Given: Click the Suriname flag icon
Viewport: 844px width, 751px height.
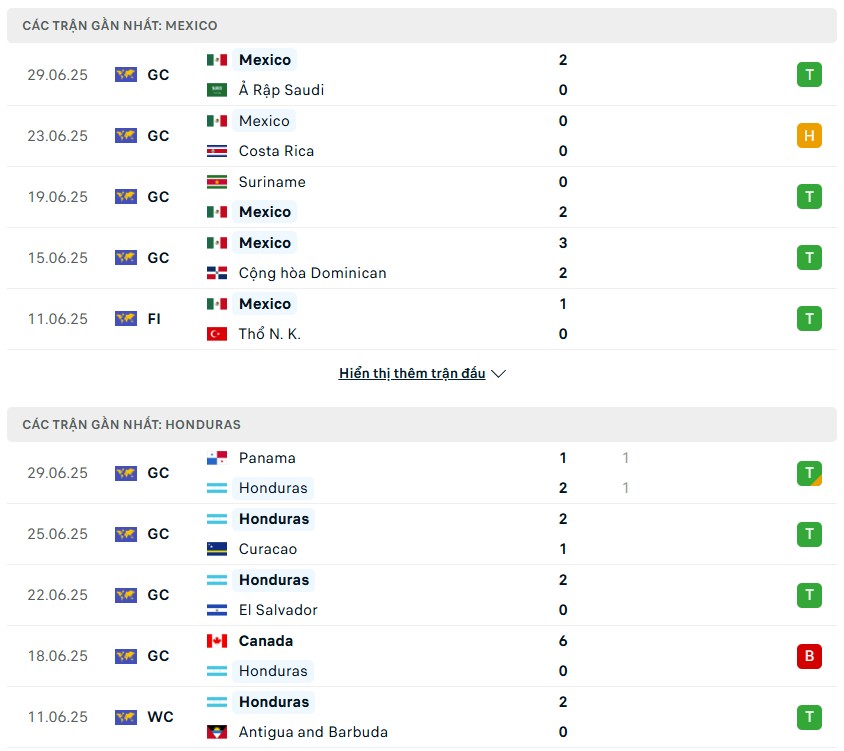Looking at the screenshot, I should pos(216,182).
